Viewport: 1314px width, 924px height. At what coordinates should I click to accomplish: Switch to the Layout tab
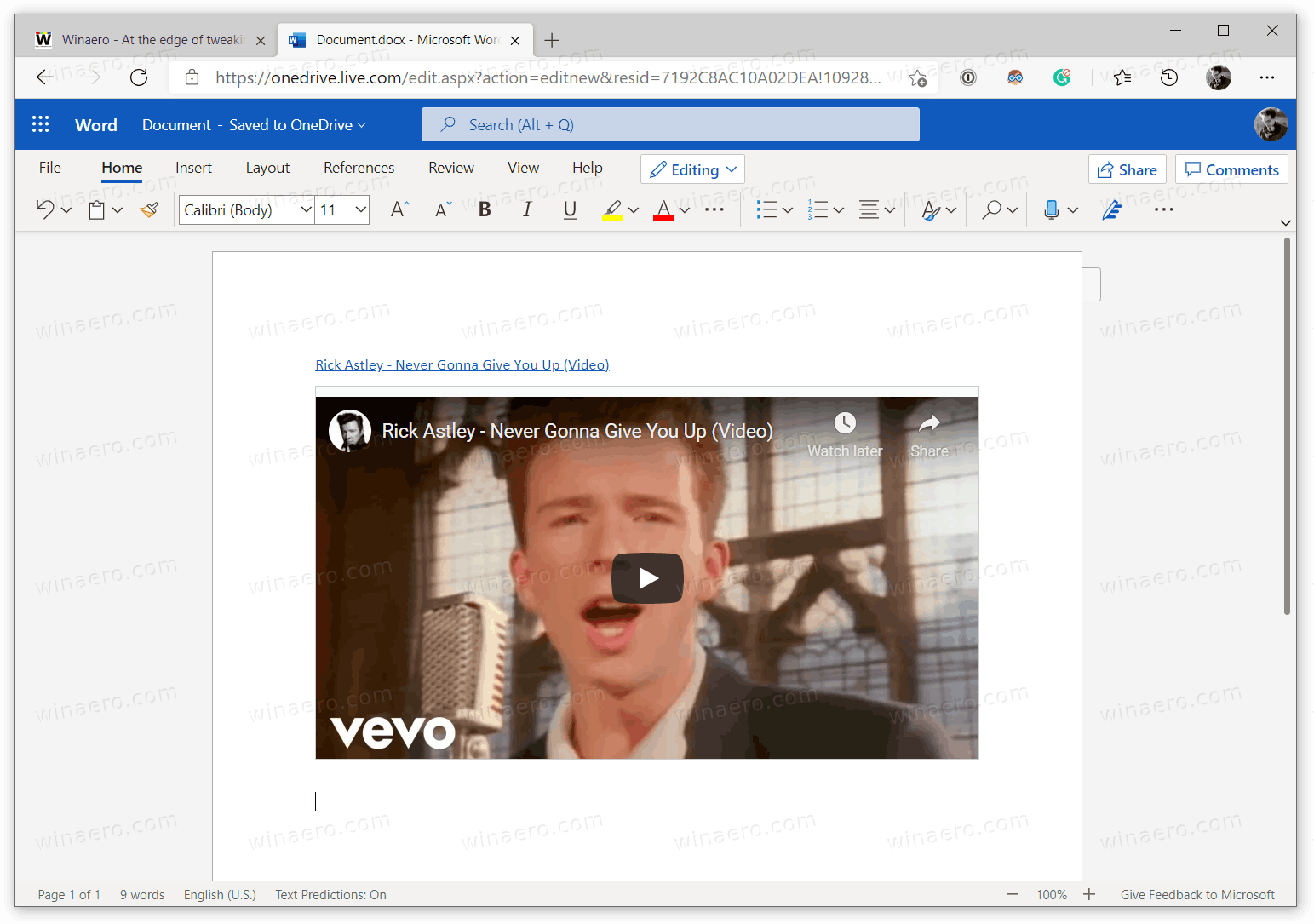(267, 168)
